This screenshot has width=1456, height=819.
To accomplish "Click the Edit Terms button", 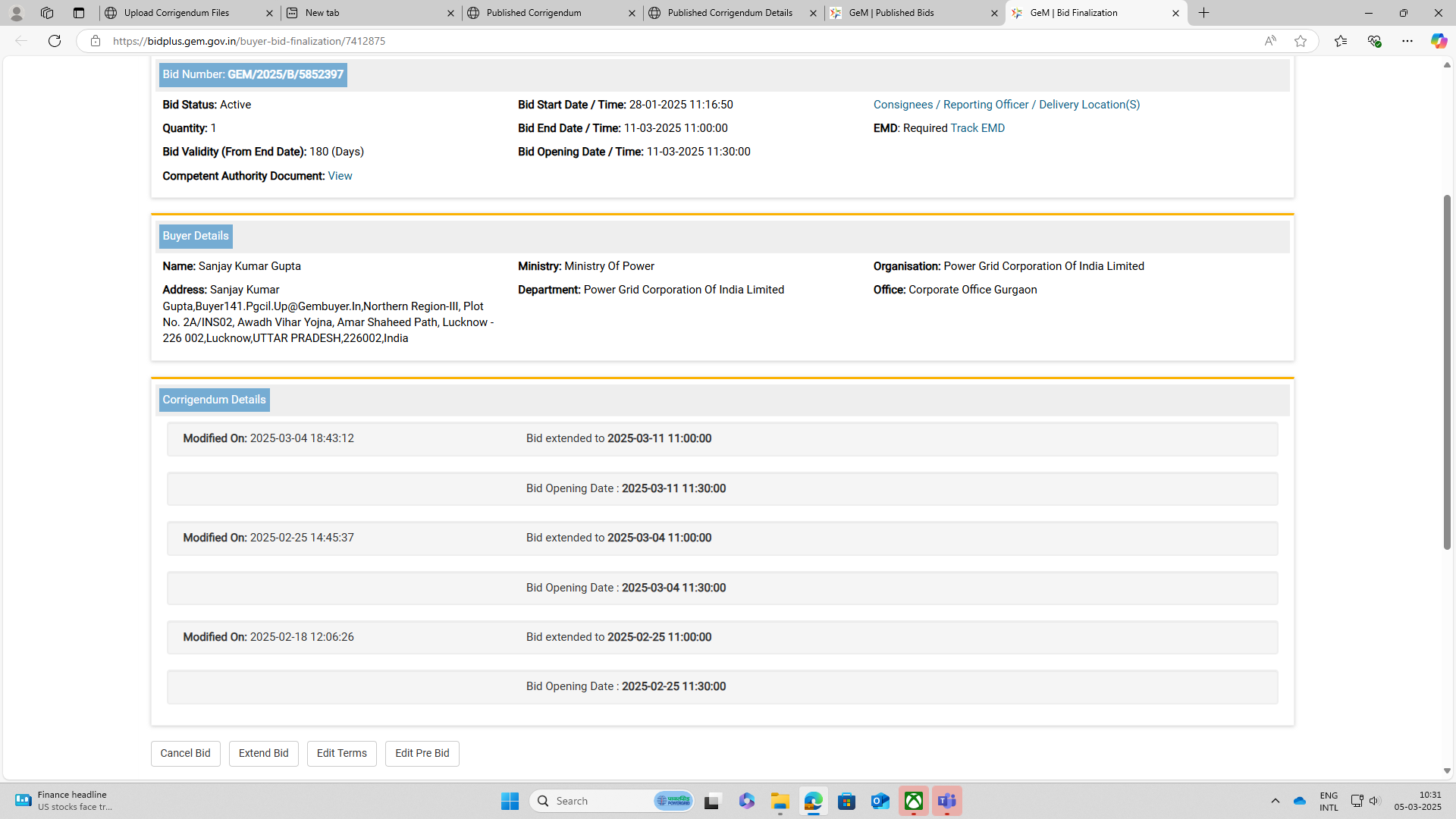I will coord(341,753).
